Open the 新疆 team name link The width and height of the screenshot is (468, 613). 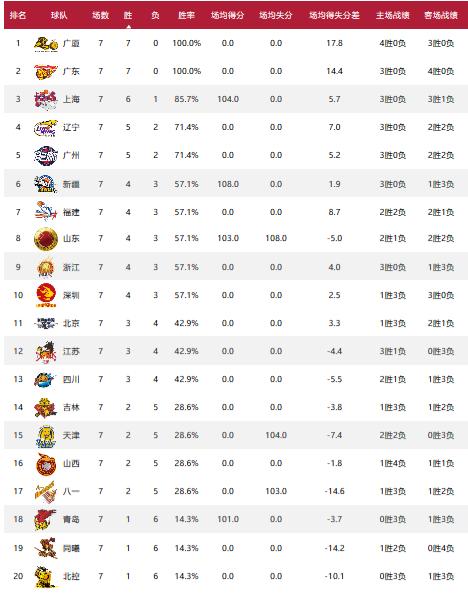[71, 184]
